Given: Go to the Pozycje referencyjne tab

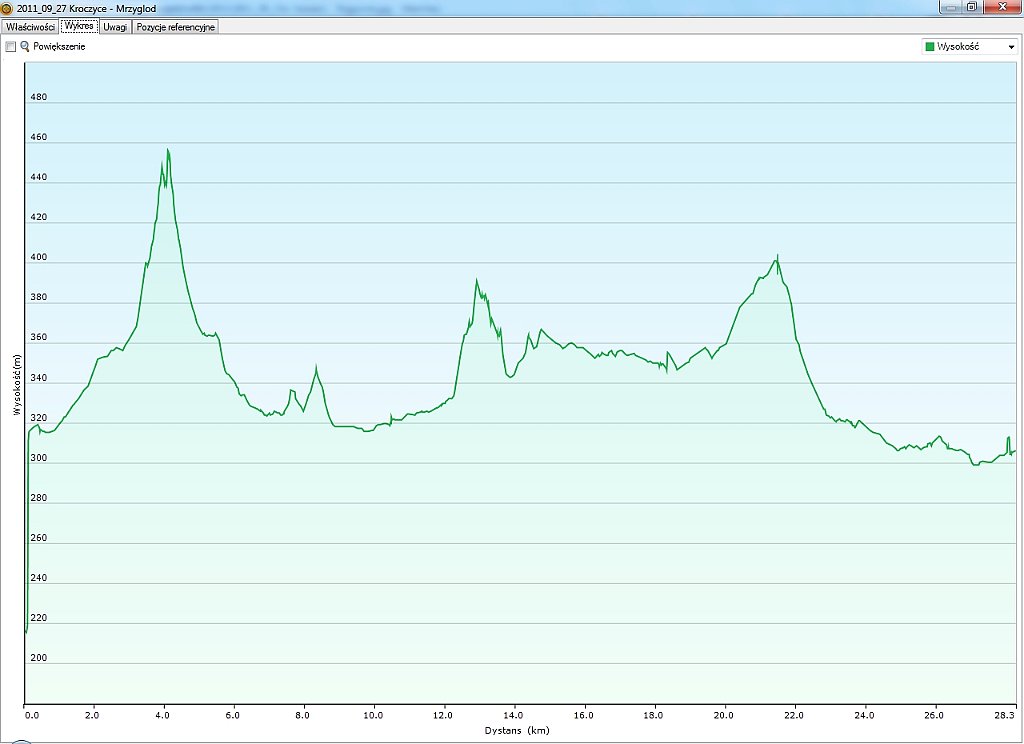Looking at the screenshot, I should [176, 27].
